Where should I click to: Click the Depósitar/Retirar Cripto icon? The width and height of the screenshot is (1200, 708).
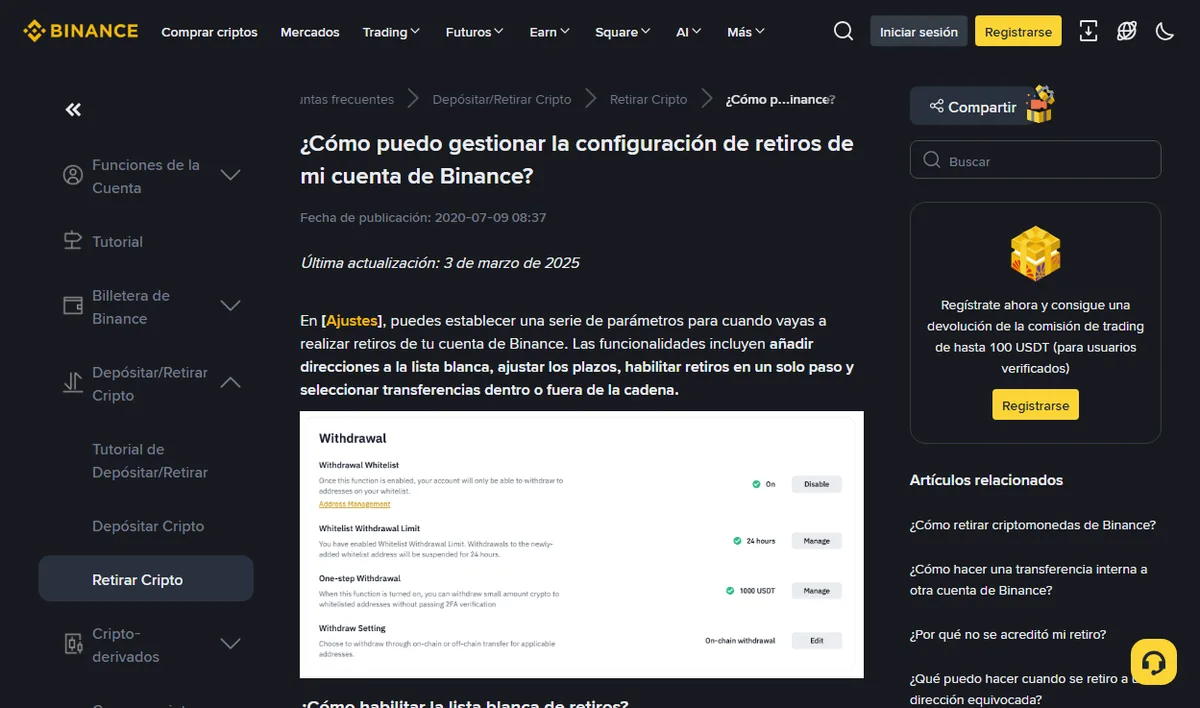click(x=73, y=383)
